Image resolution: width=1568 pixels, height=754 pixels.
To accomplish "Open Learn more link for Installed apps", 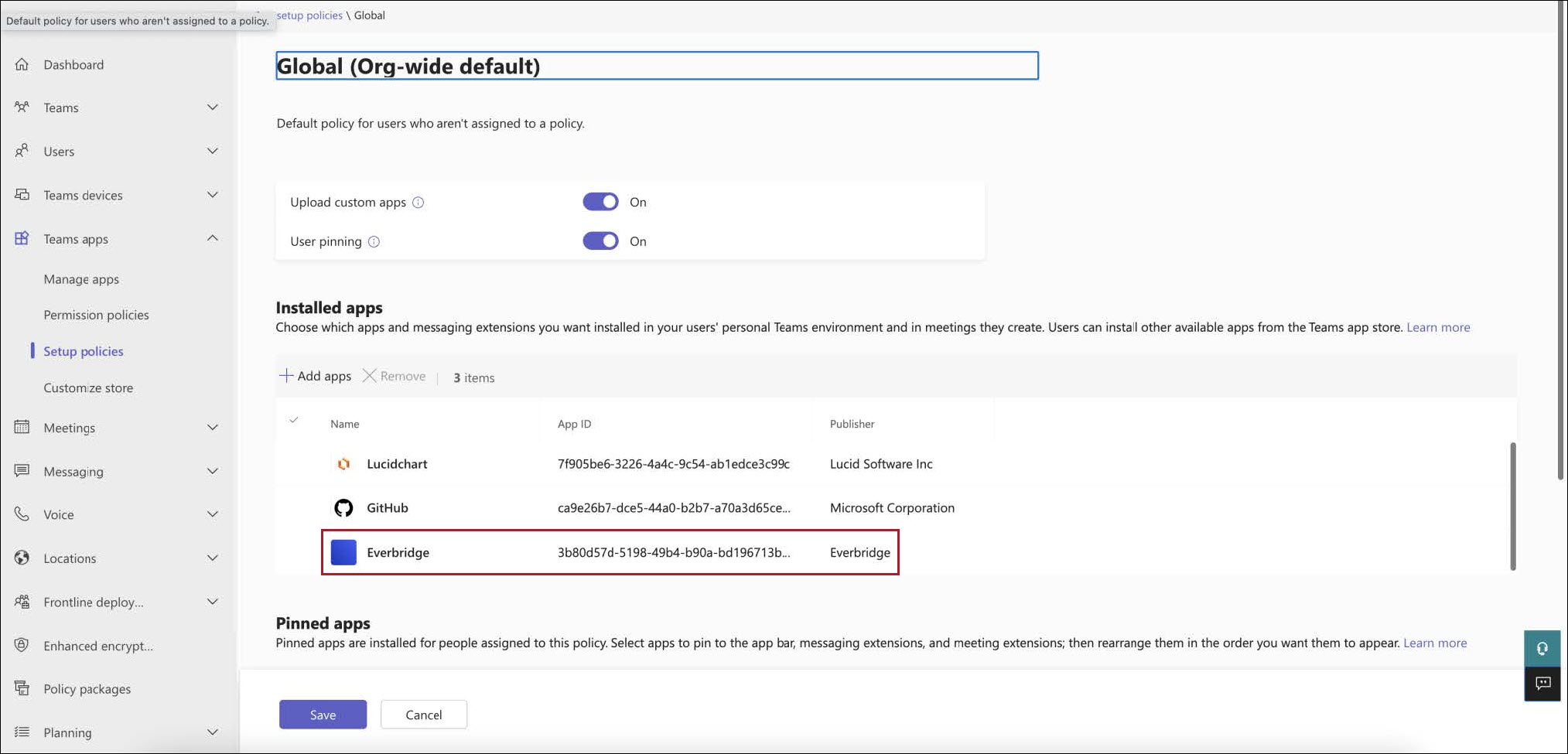I will (1438, 327).
